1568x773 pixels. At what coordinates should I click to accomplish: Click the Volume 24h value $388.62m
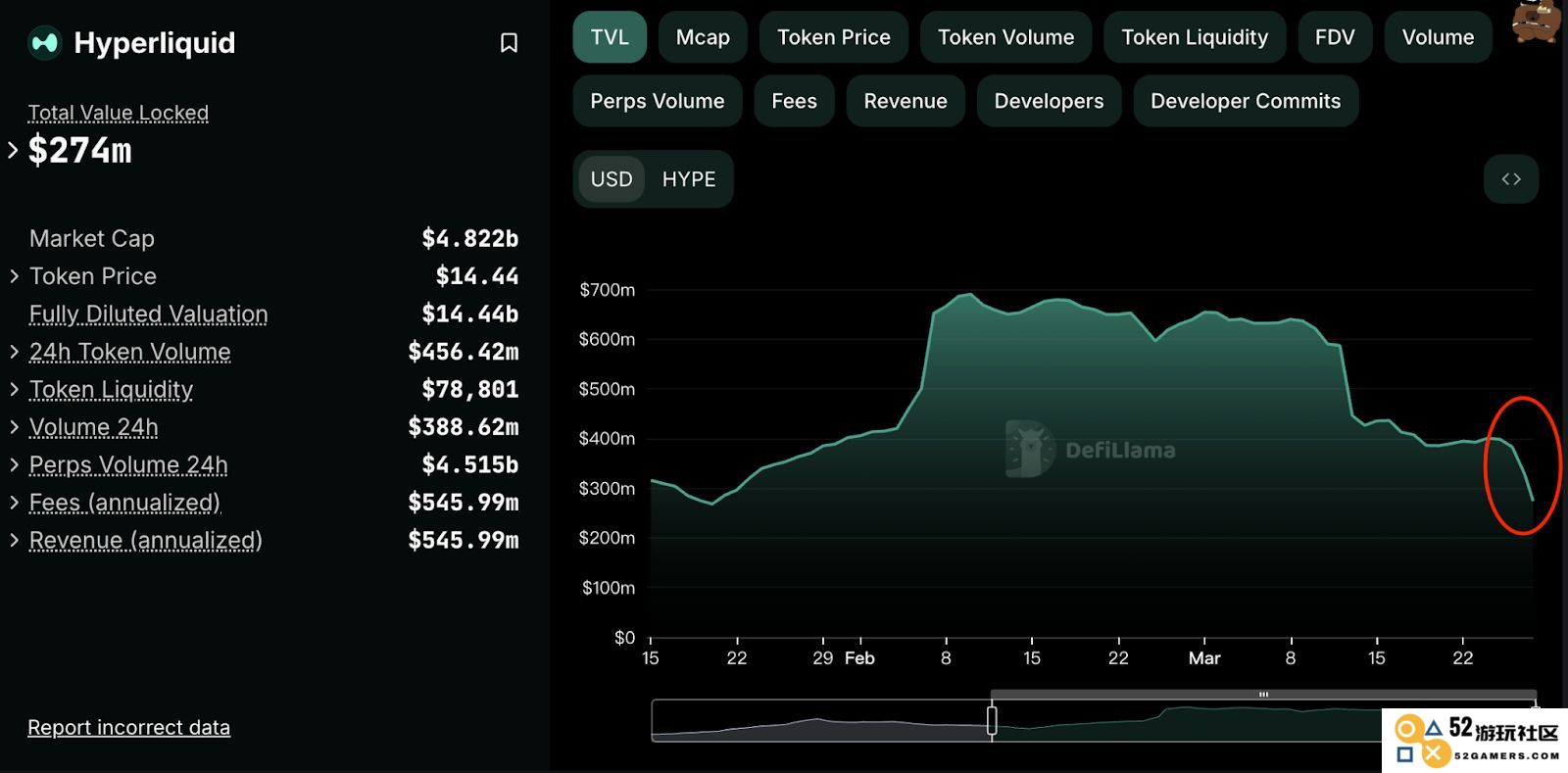tap(464, 427)
